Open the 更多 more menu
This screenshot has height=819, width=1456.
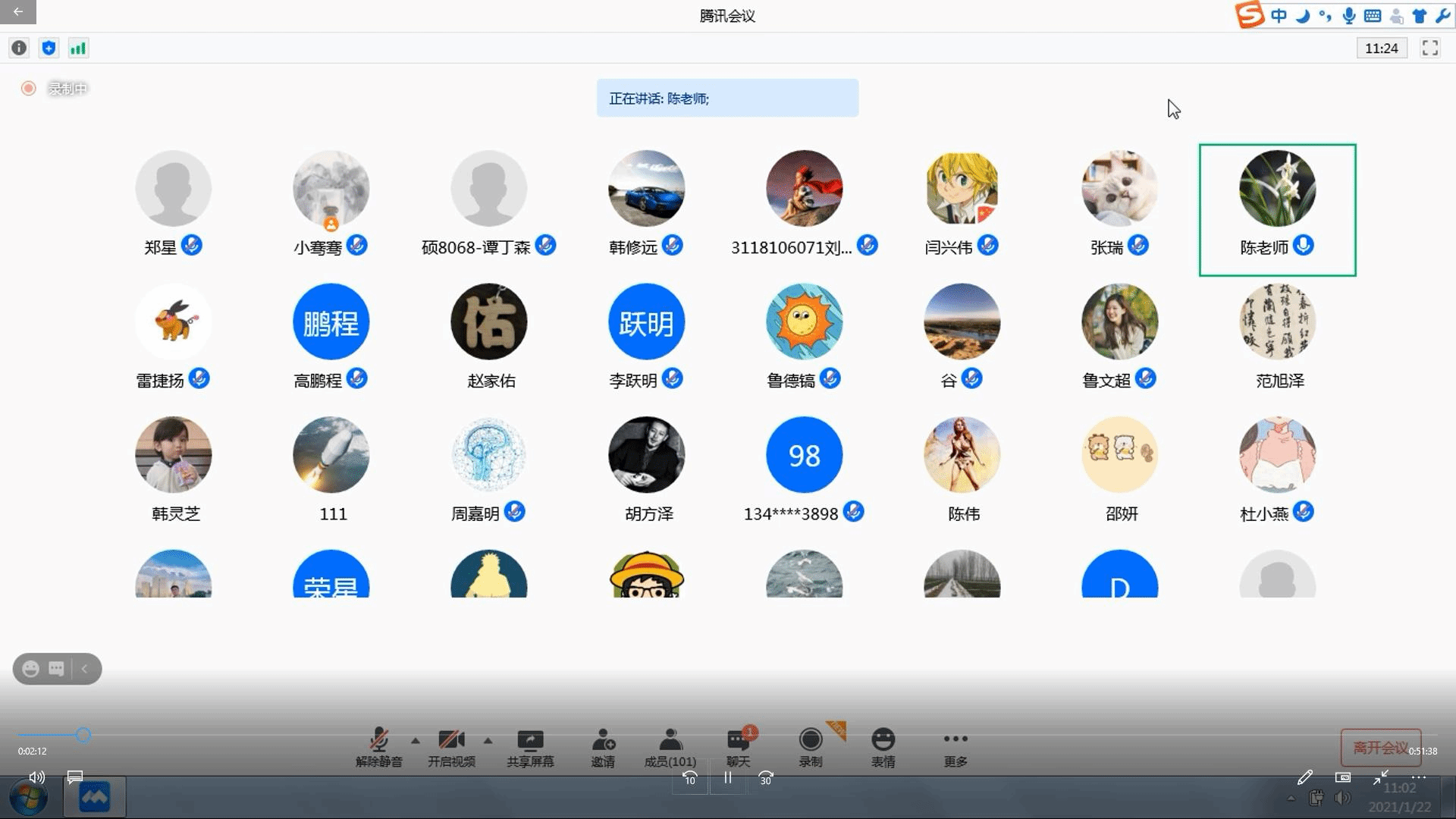(955, 740)
